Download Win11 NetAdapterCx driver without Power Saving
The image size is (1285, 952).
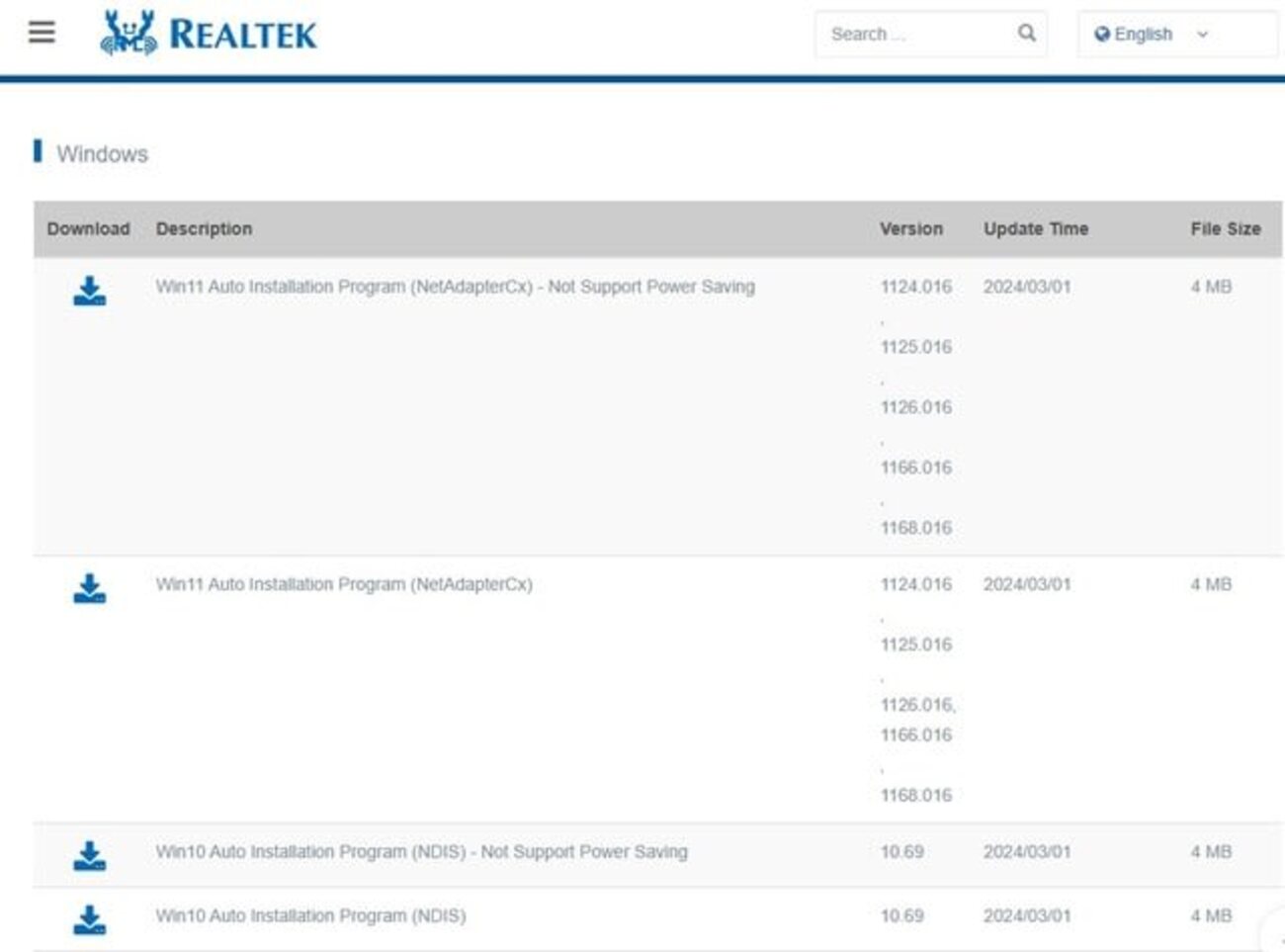coord(88,289)
